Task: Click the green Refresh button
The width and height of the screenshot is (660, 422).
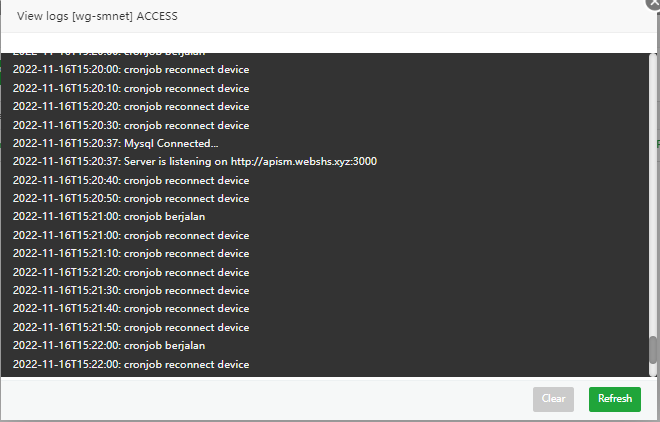Action: 614,399
